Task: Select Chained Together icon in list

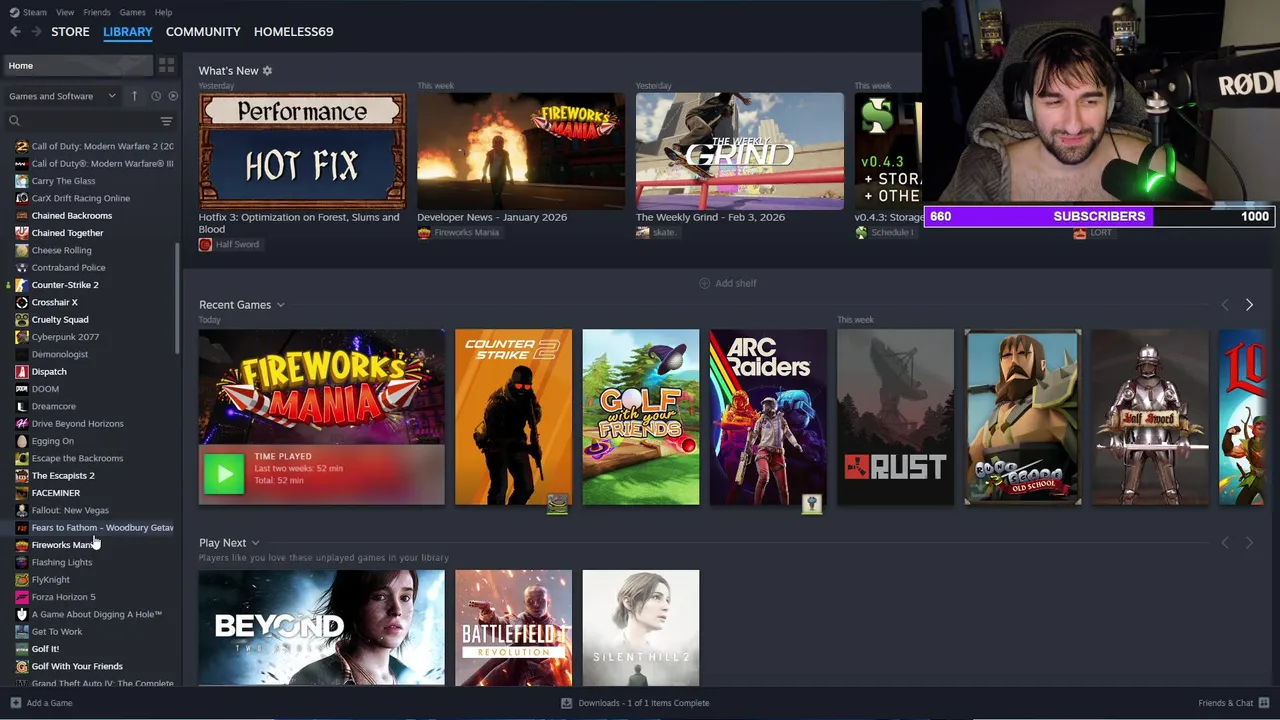Action: 22,233
